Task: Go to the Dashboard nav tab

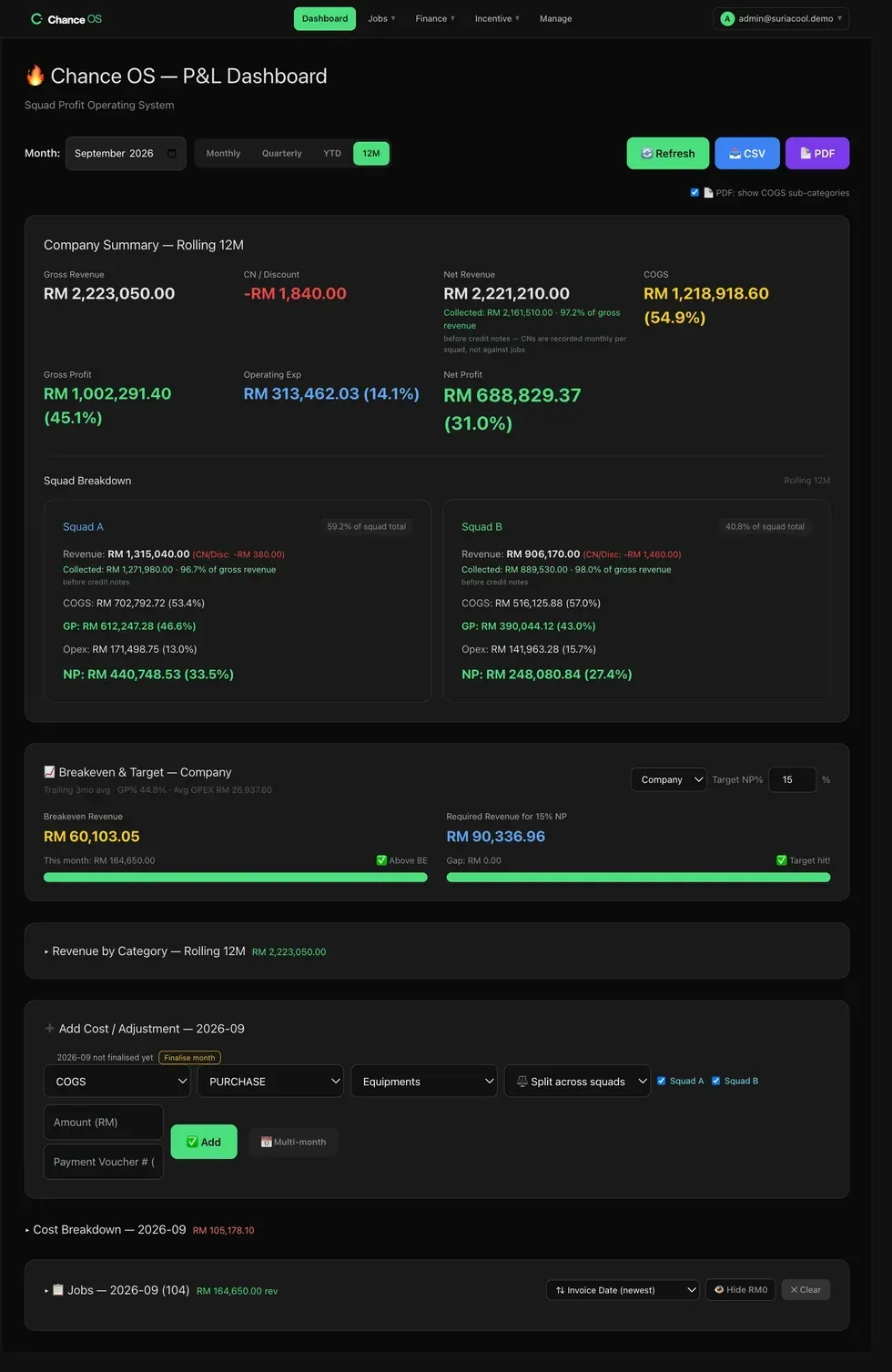Action: coord(325,19)
